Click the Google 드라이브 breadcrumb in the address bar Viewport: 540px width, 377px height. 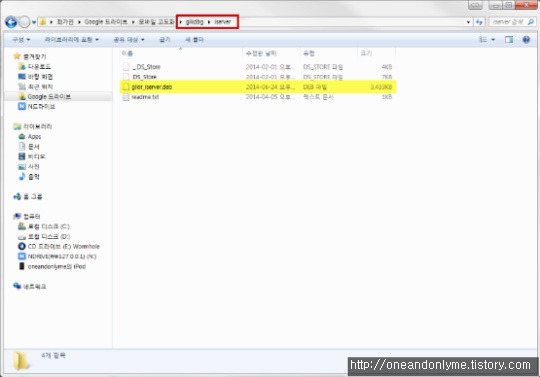(x=106, y=22)
